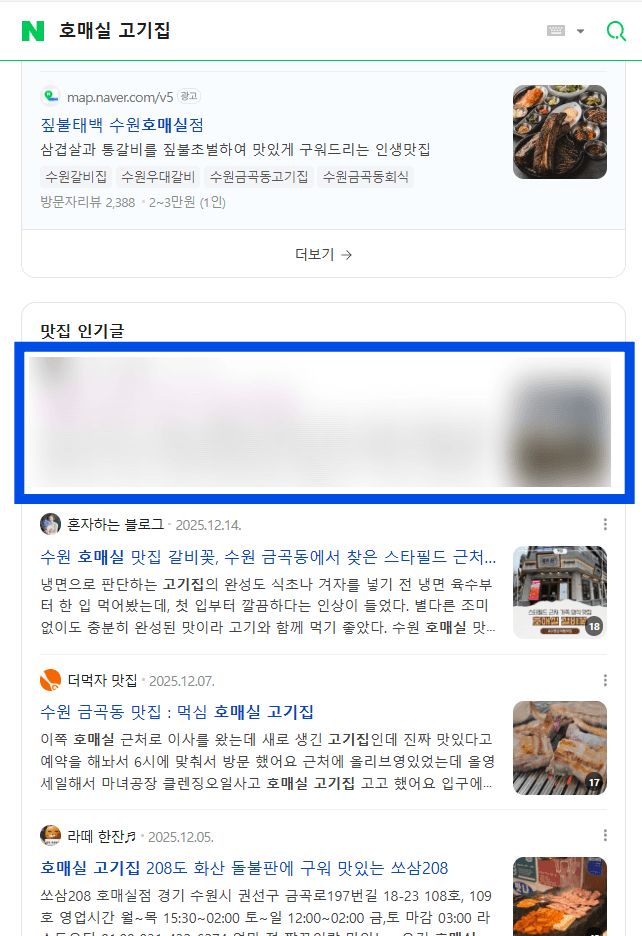Select the 수원금곡동고기집 tag
The width and height of the screenshot is (642, 936).
259,177
